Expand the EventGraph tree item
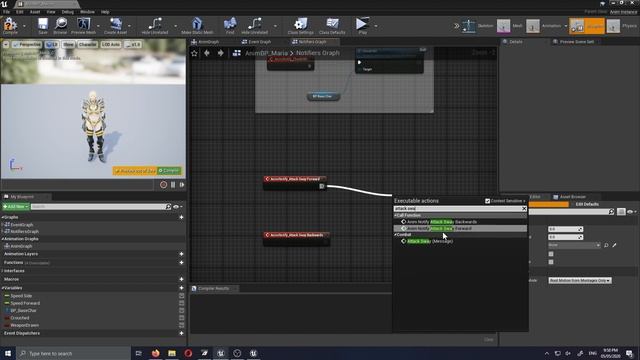This screenshot has width=640, height=360. (3, 225)
